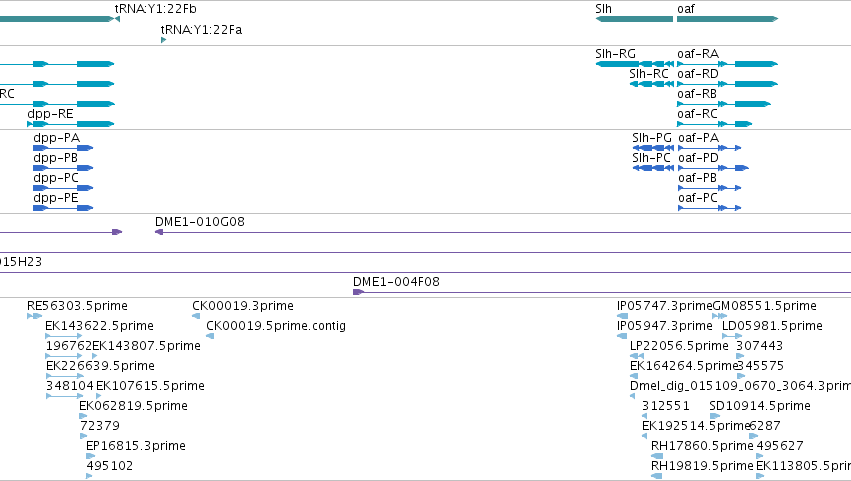Select the tRNA:Y1:22Fb gene label
The width and height of the screenshot is (851, 481).
[155, 9]
